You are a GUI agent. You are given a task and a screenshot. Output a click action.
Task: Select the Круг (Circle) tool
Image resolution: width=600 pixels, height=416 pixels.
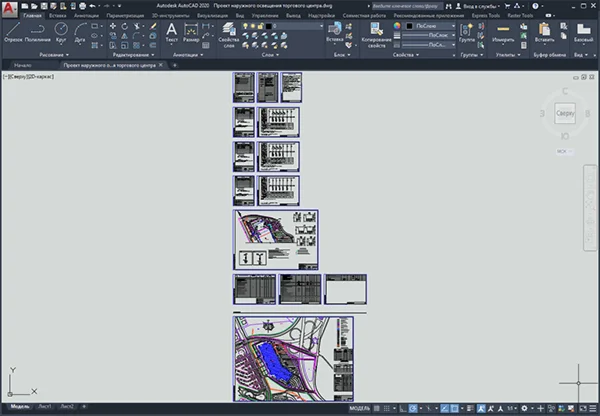pos(61,32)
